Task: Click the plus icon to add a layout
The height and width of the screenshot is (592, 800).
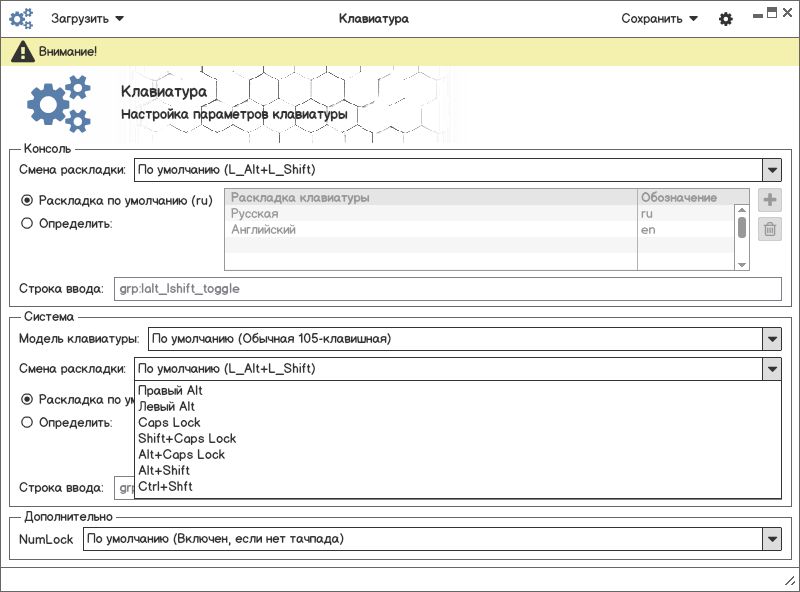Action: point(770,200)
